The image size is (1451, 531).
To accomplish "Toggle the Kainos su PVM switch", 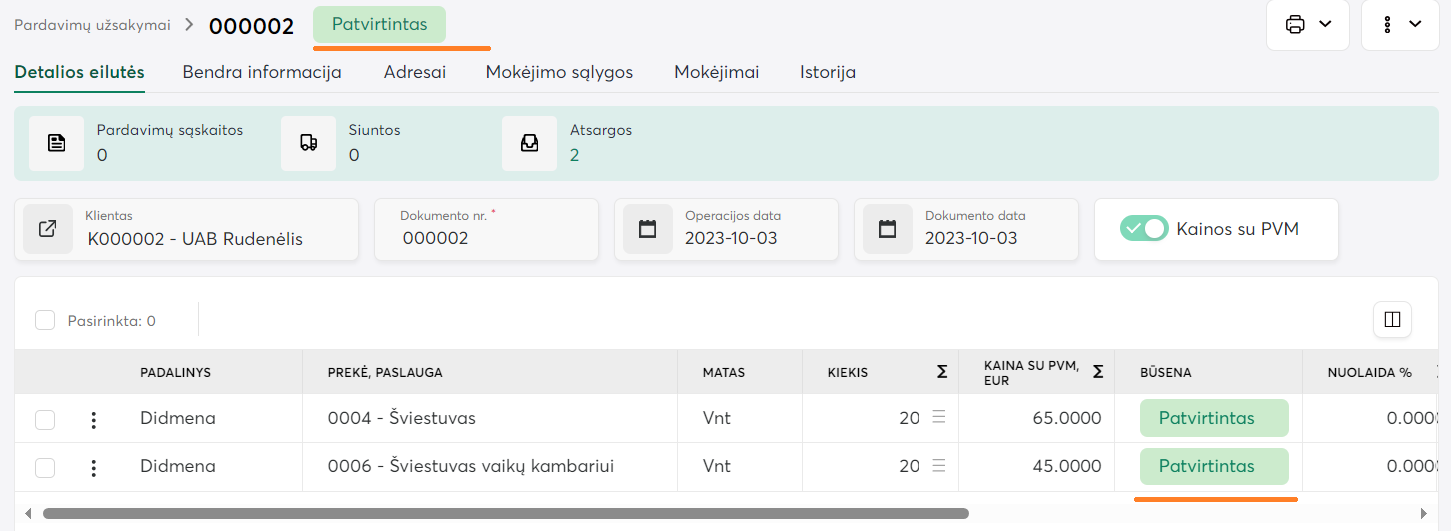I will click(x=1144, y=229).
